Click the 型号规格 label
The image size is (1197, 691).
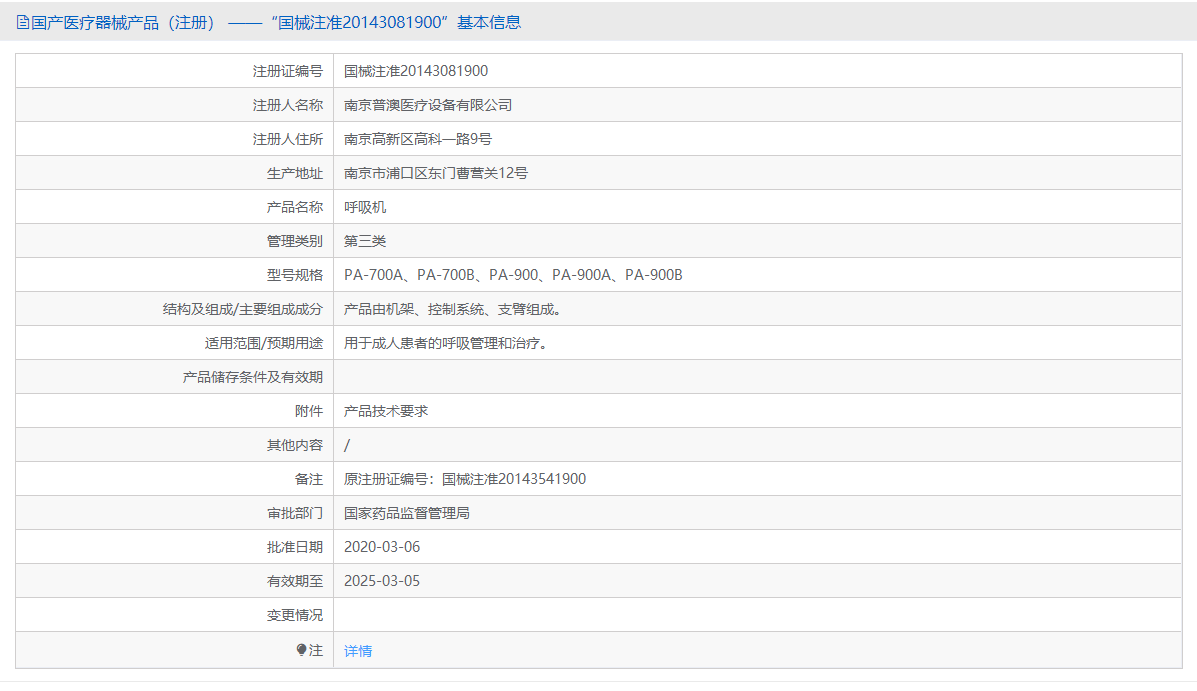(x=295, y=275)
